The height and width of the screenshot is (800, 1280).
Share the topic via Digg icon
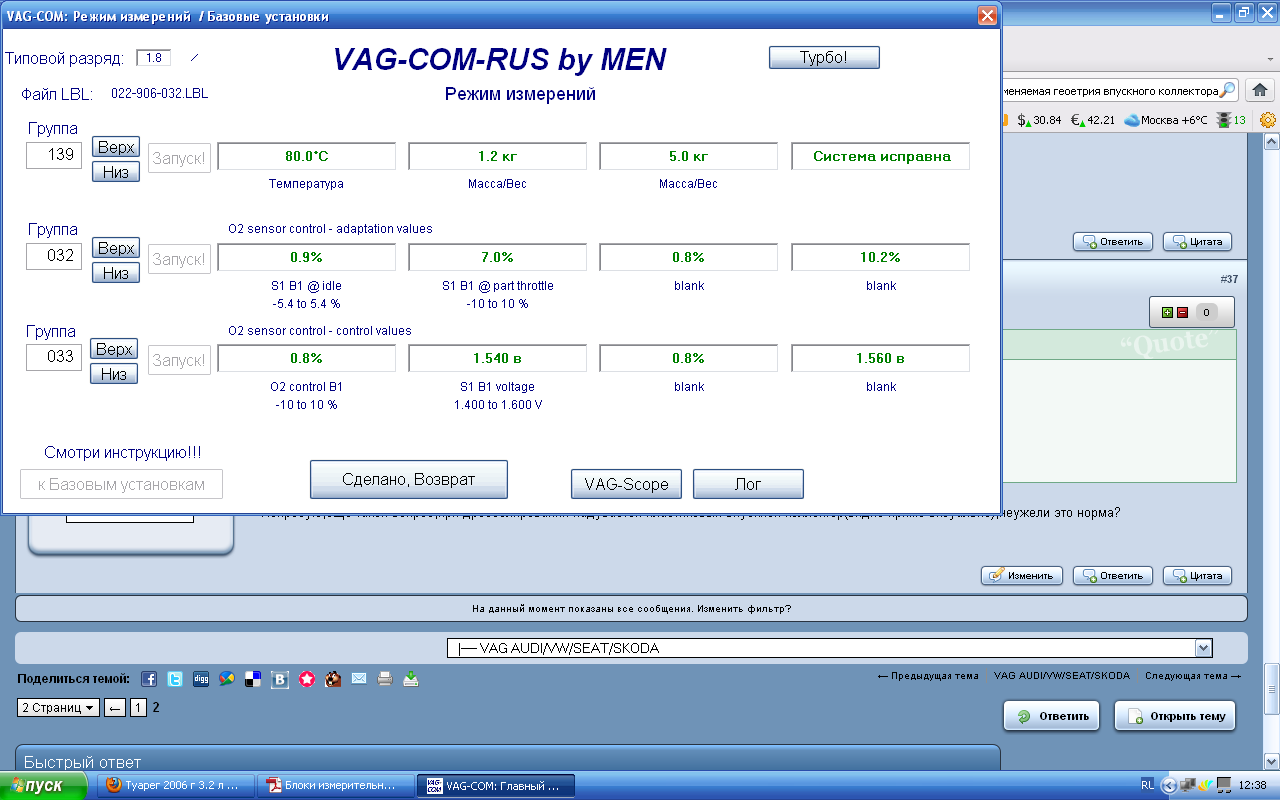coord(201,679)
